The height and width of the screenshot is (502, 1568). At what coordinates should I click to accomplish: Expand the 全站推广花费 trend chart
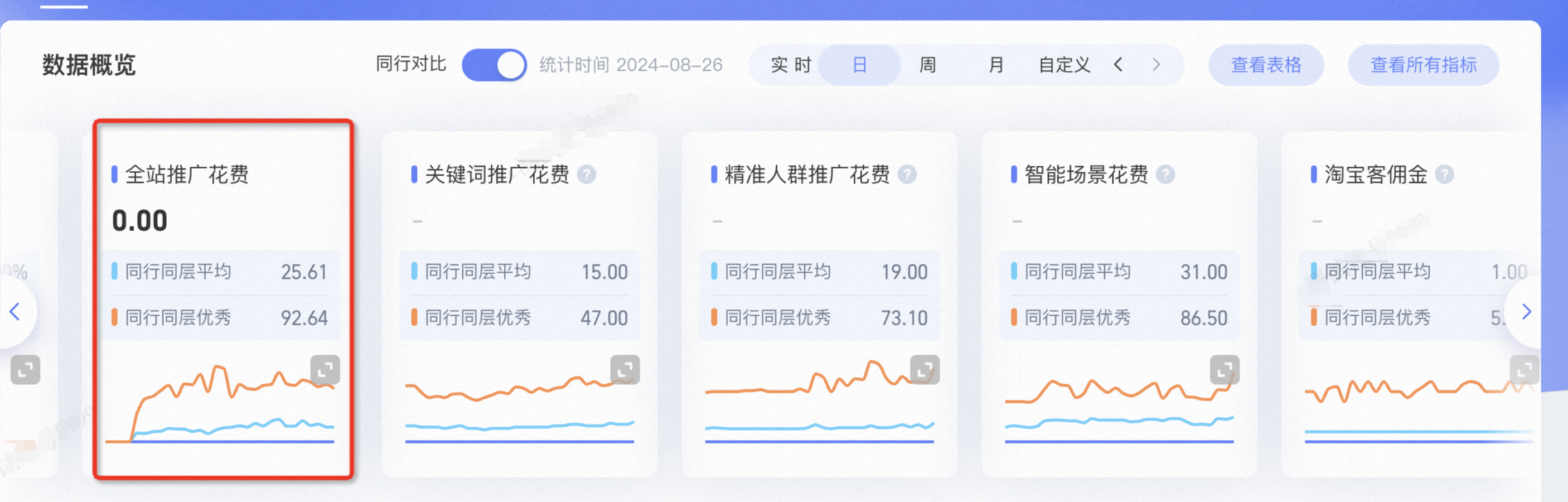click(x=325, y=369)
